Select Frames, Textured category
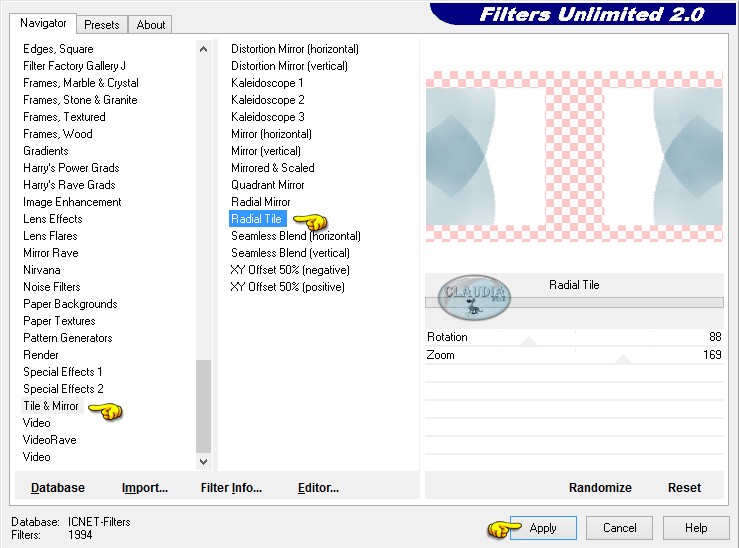The height and width of the screenshot is (548, 739). pyautogui.click(x=64, y=117)
